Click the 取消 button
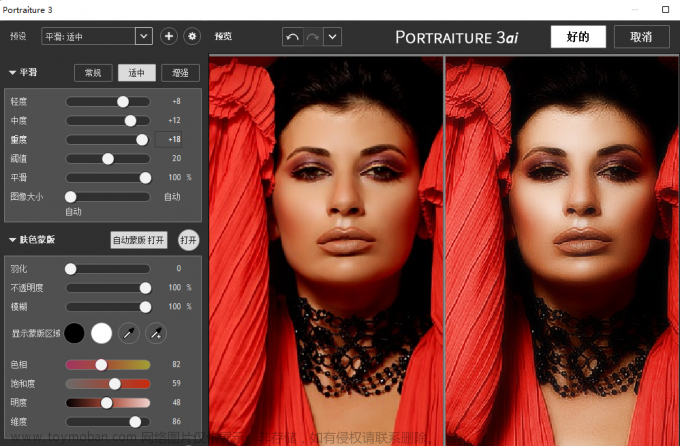This screenshot has height=446, width=680. tap(641, 37)
